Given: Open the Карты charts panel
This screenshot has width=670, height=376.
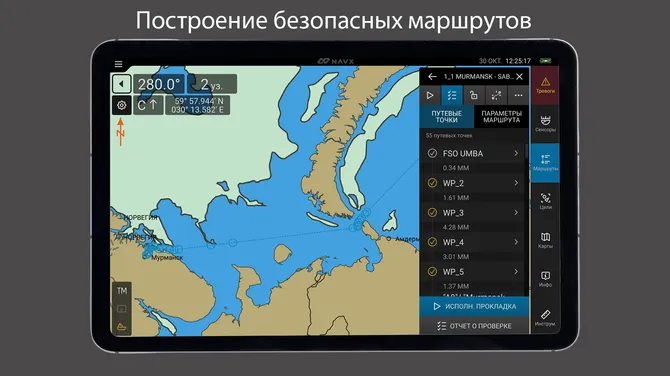Looking at the screenshot, I should pyautogui.click(x=545, y=240).
